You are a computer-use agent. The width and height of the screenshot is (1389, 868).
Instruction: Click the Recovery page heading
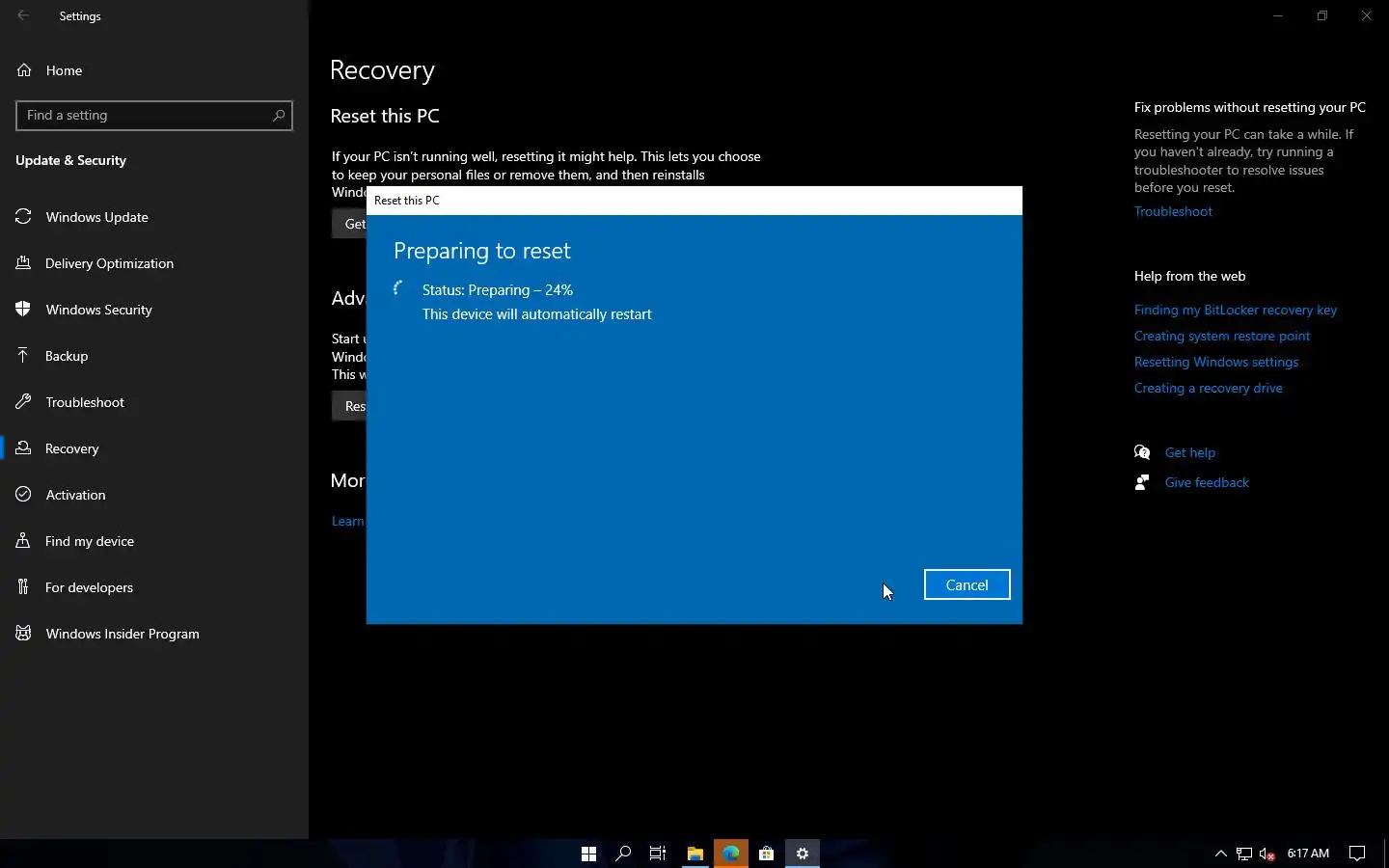click(x=382, y=70)
